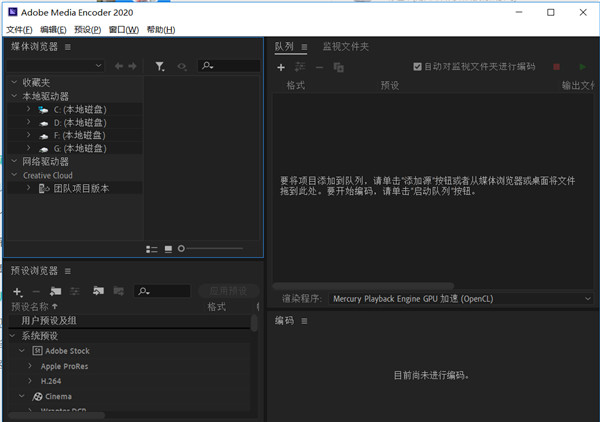Click the green start queue button
Screen dimensions: 600x422
pos(583,67)
